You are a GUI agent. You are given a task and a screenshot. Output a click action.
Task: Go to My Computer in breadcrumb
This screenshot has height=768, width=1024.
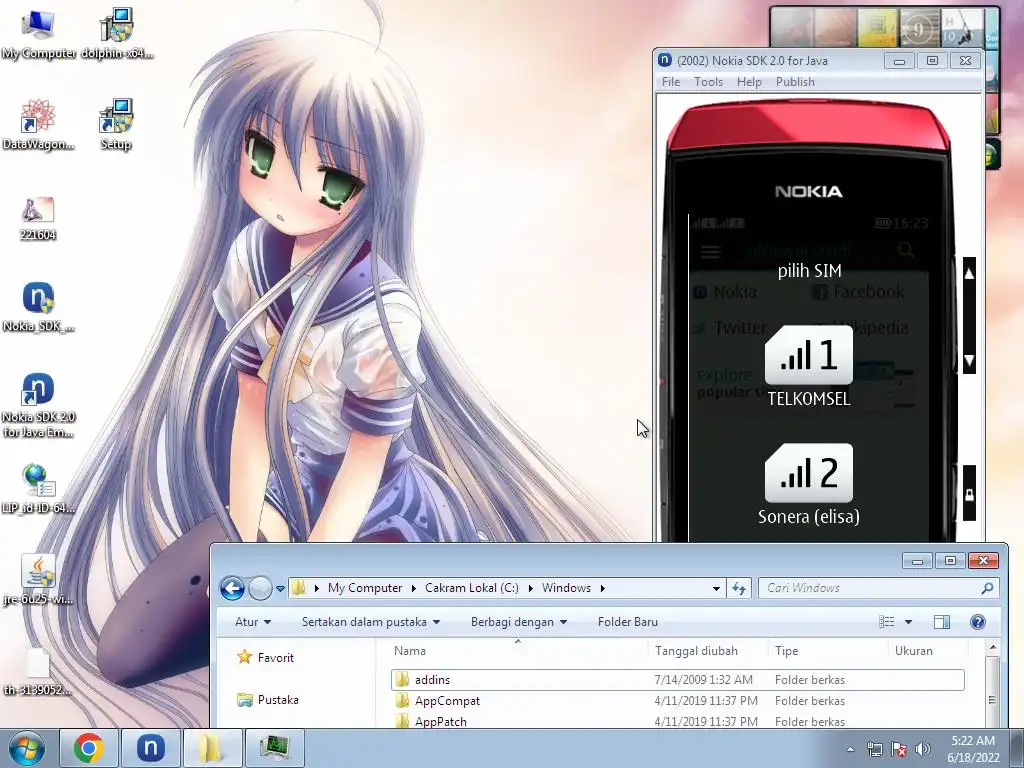[365, 588]
